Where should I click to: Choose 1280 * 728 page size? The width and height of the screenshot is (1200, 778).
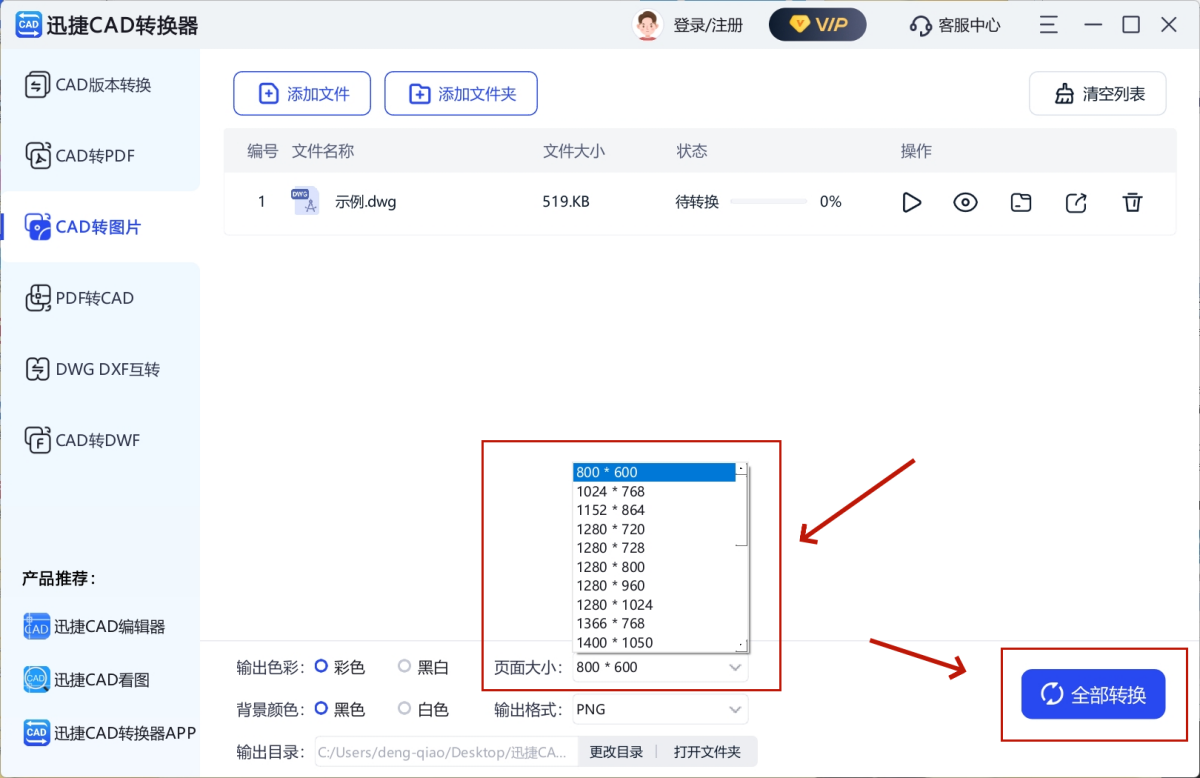(x=654, y=548)
